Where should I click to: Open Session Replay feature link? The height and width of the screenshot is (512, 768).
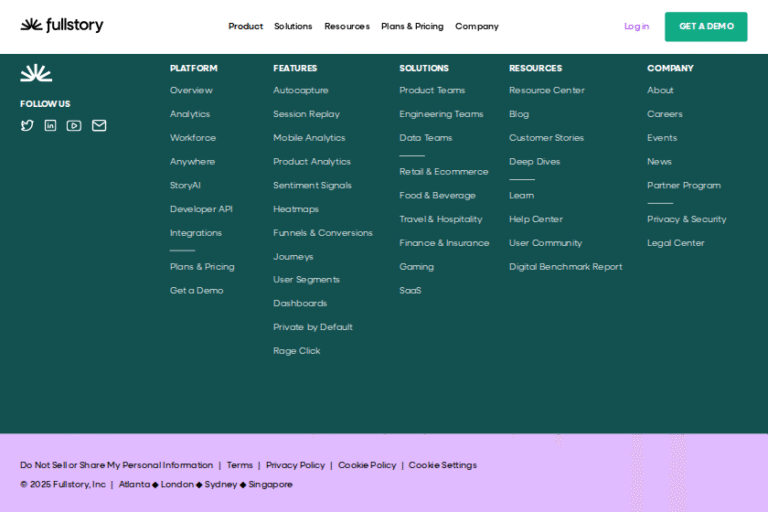tap(306, 115)
